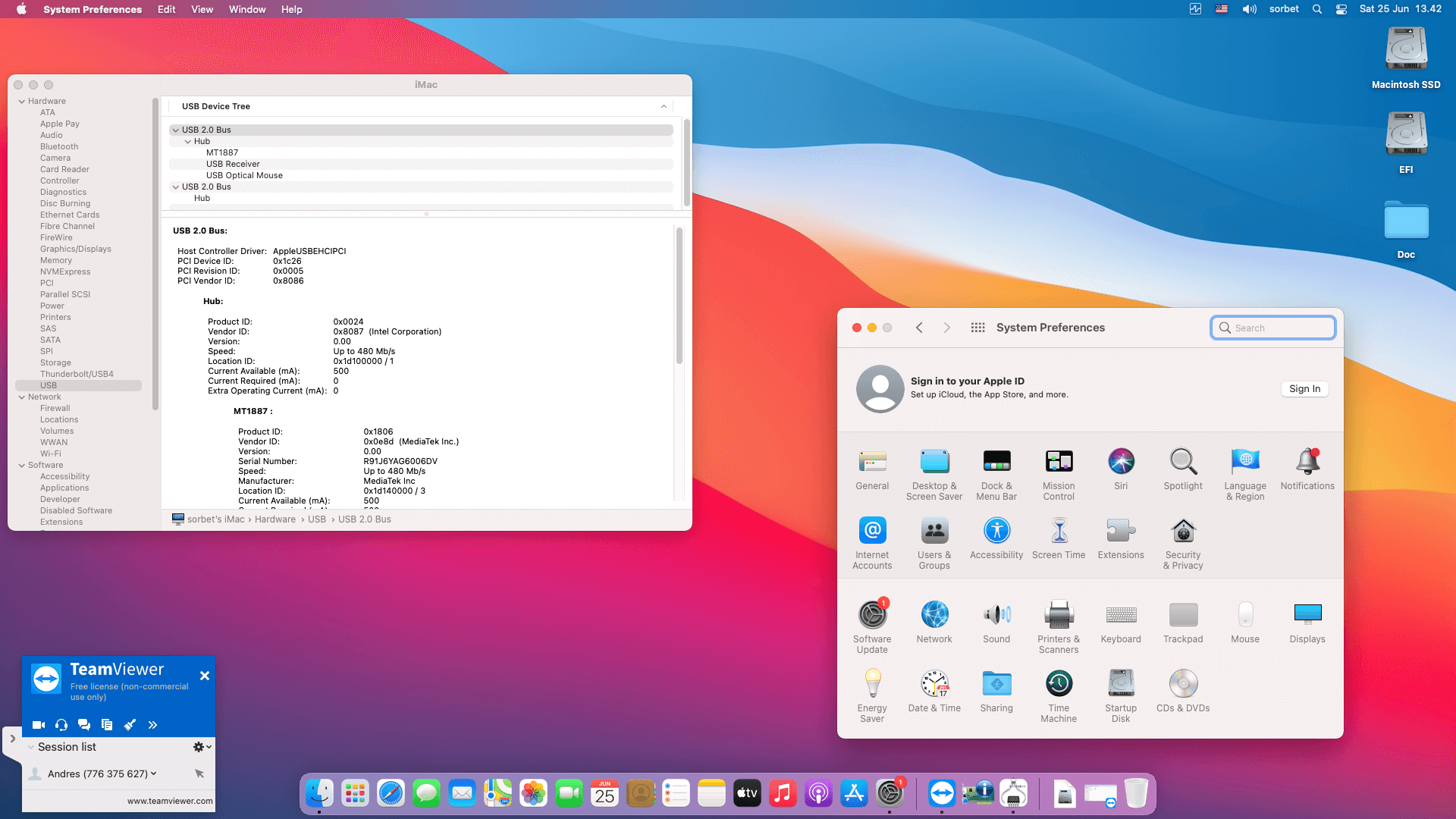The image size is (1456, 819).
Task: Open Spotlight preferences pane
Action: [x=1183, y=469]
